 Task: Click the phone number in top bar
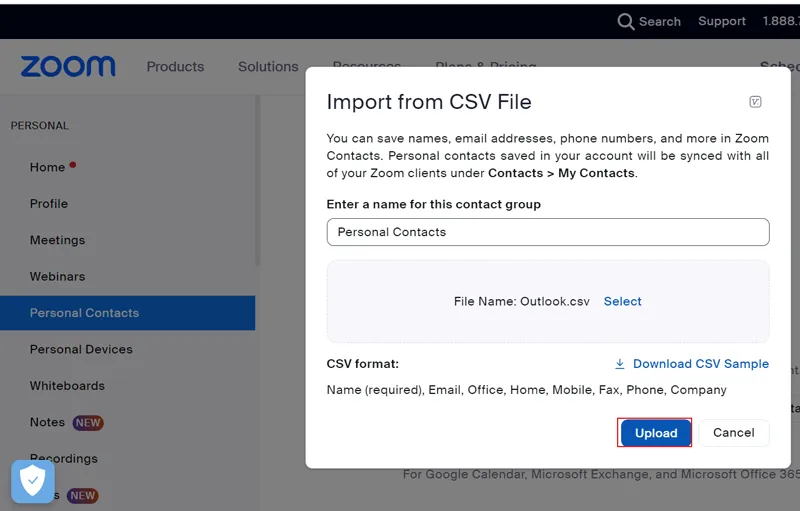[x=781, y=21]
